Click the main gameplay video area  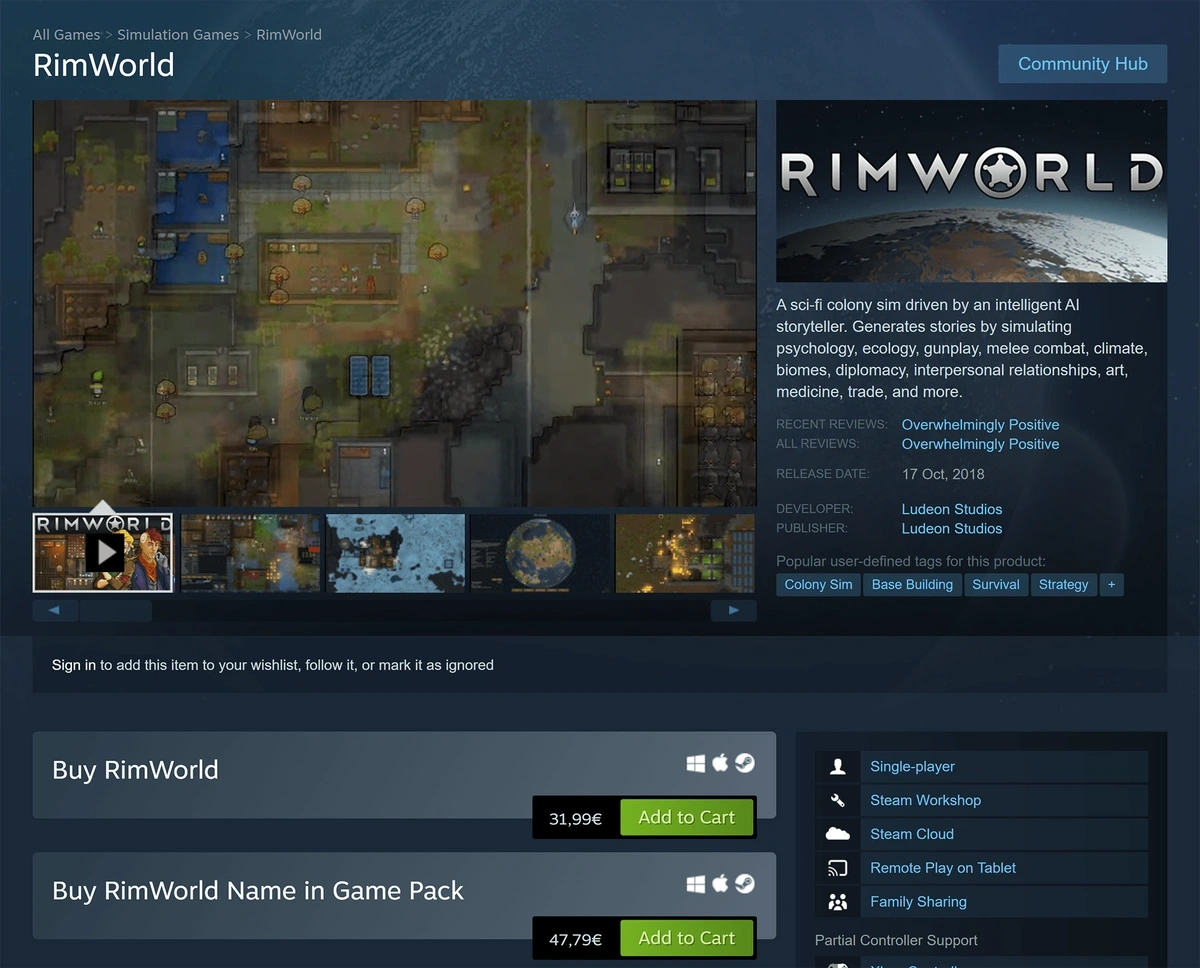(x=395, y=303)
